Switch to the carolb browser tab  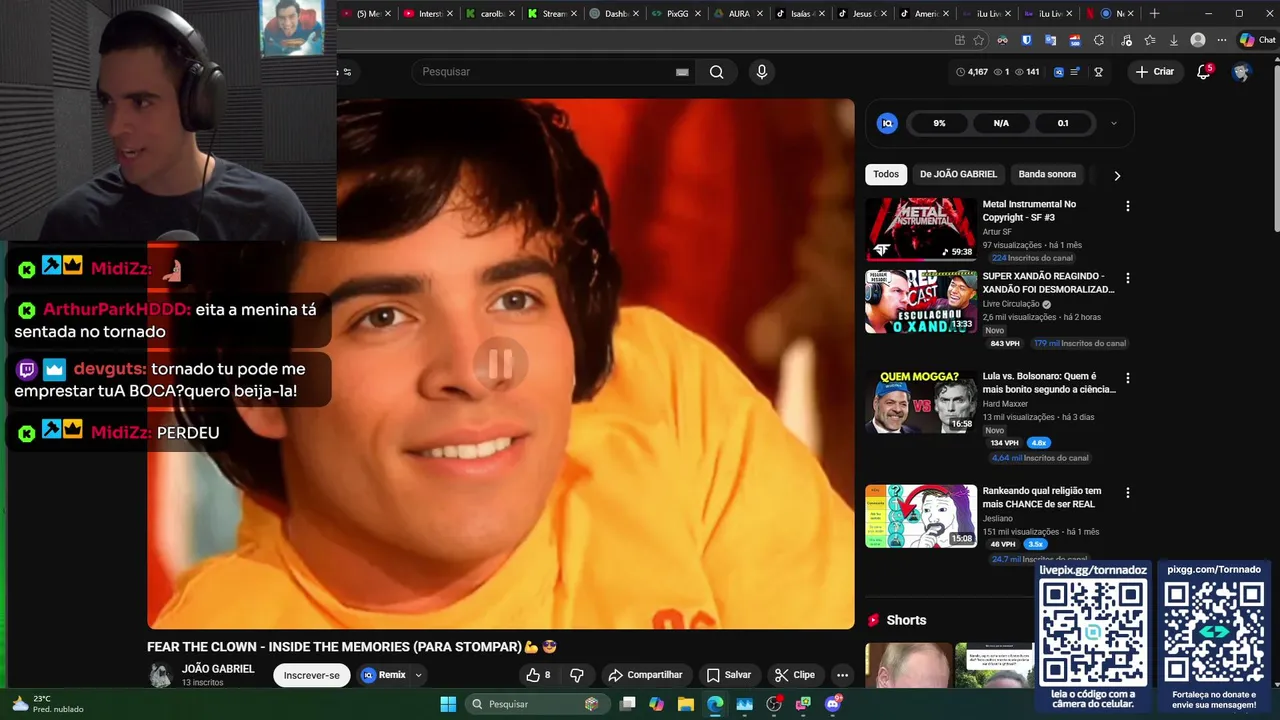click(492, 14)
